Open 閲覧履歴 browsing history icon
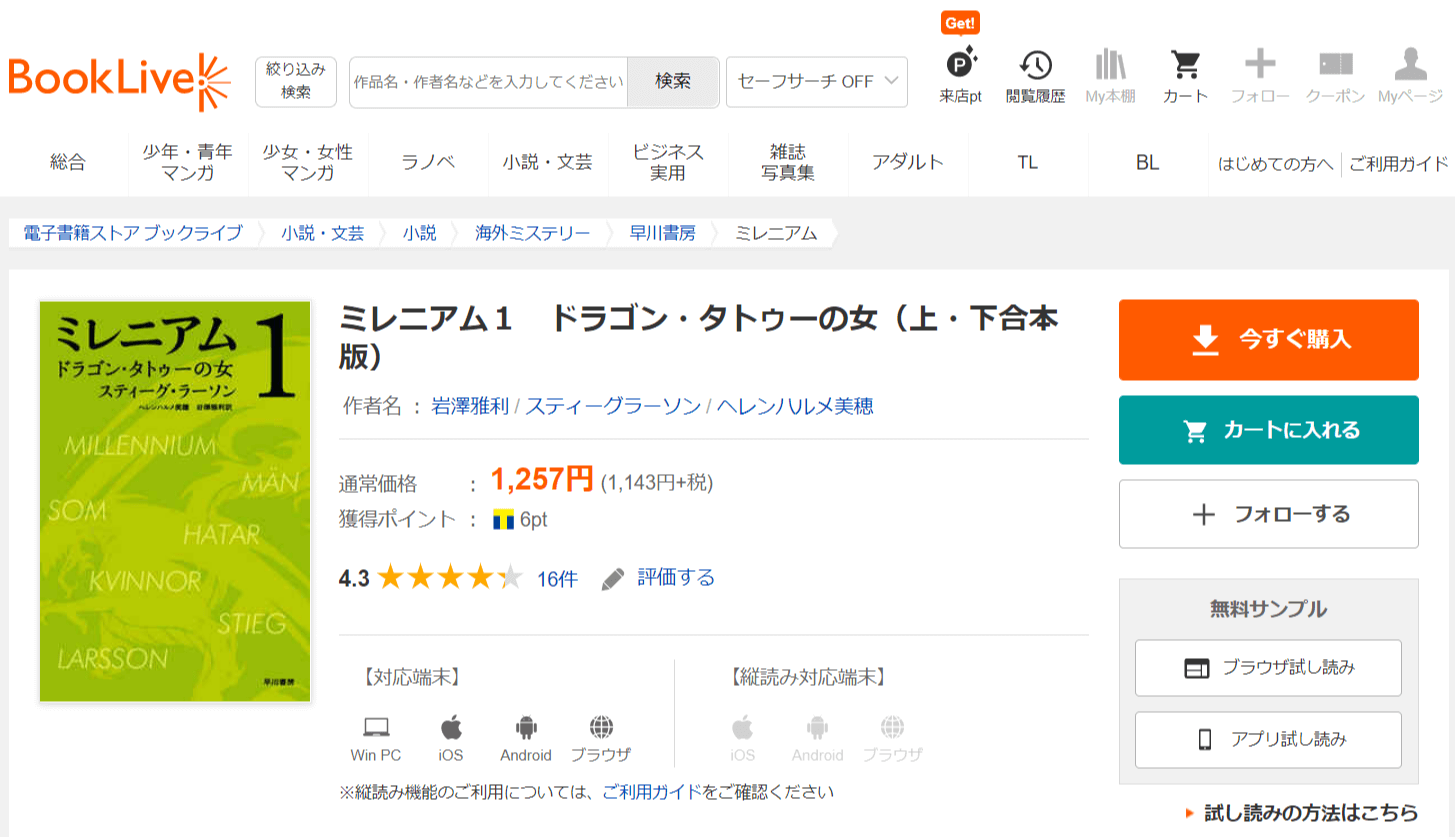The image size is (1455, 837). [x=1035, y=67]
